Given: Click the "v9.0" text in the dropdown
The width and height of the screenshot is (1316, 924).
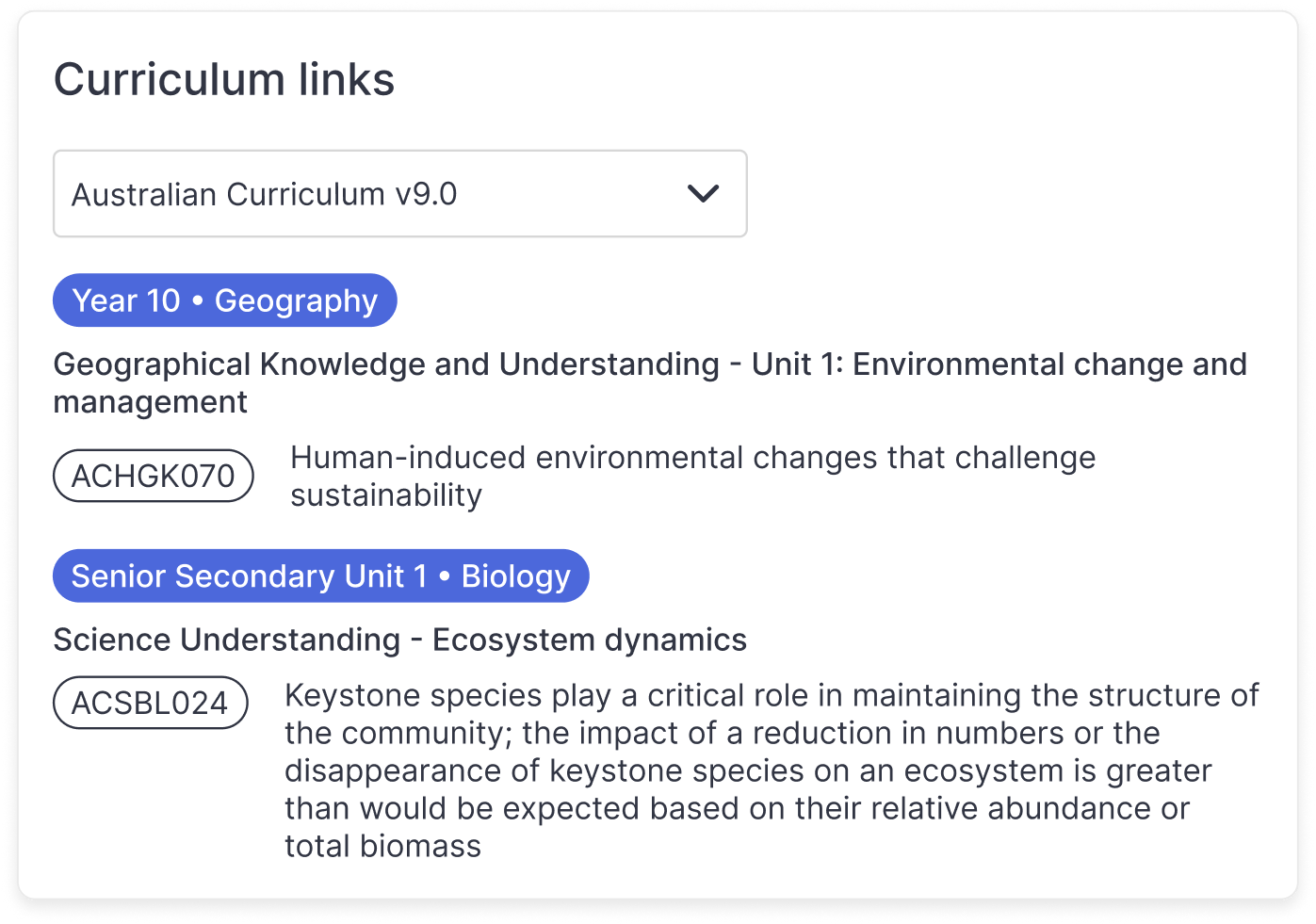Looking at the screenshot, I should pyautogui.click(x=426, y=195).
